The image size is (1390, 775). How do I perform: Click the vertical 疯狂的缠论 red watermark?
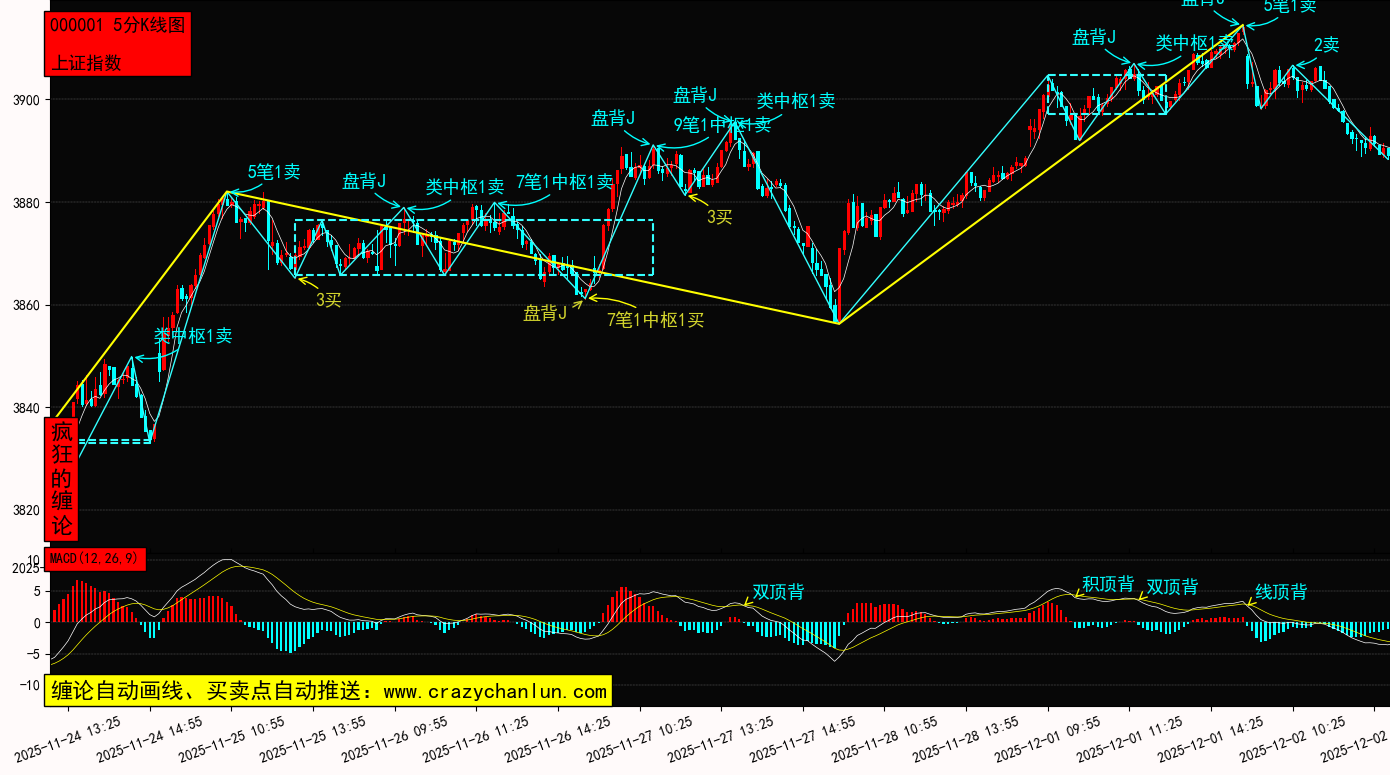click(x=62, y=479)
